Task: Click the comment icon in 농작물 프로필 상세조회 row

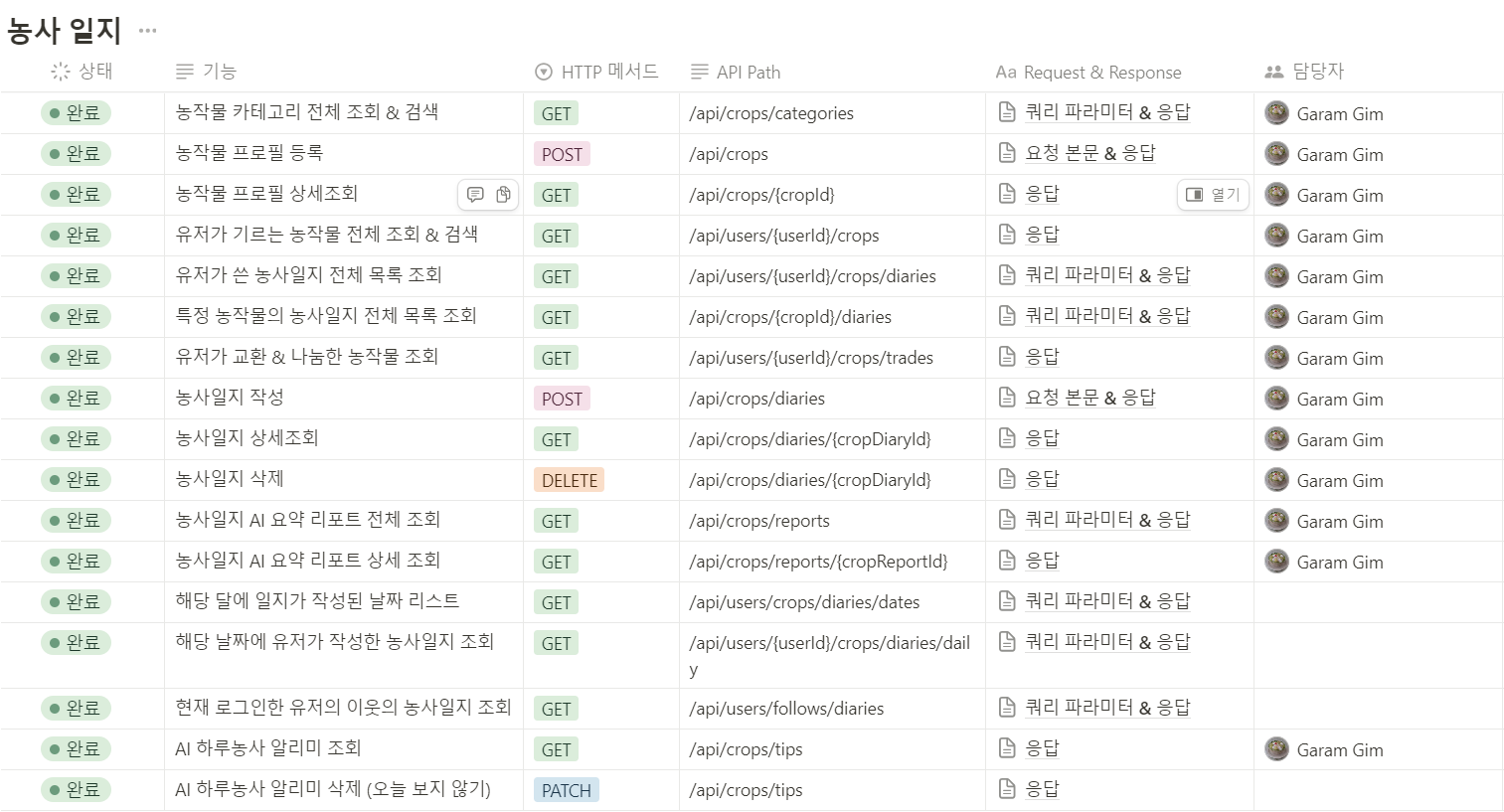Action: tap(475, 195)
